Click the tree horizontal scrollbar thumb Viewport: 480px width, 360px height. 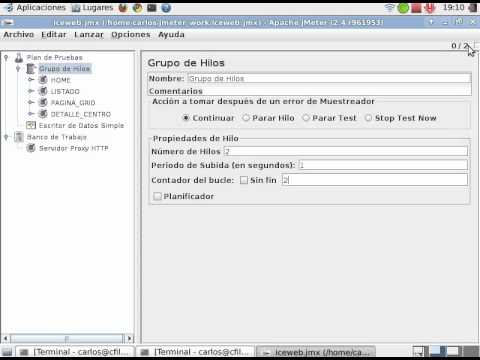pos(67,339)
